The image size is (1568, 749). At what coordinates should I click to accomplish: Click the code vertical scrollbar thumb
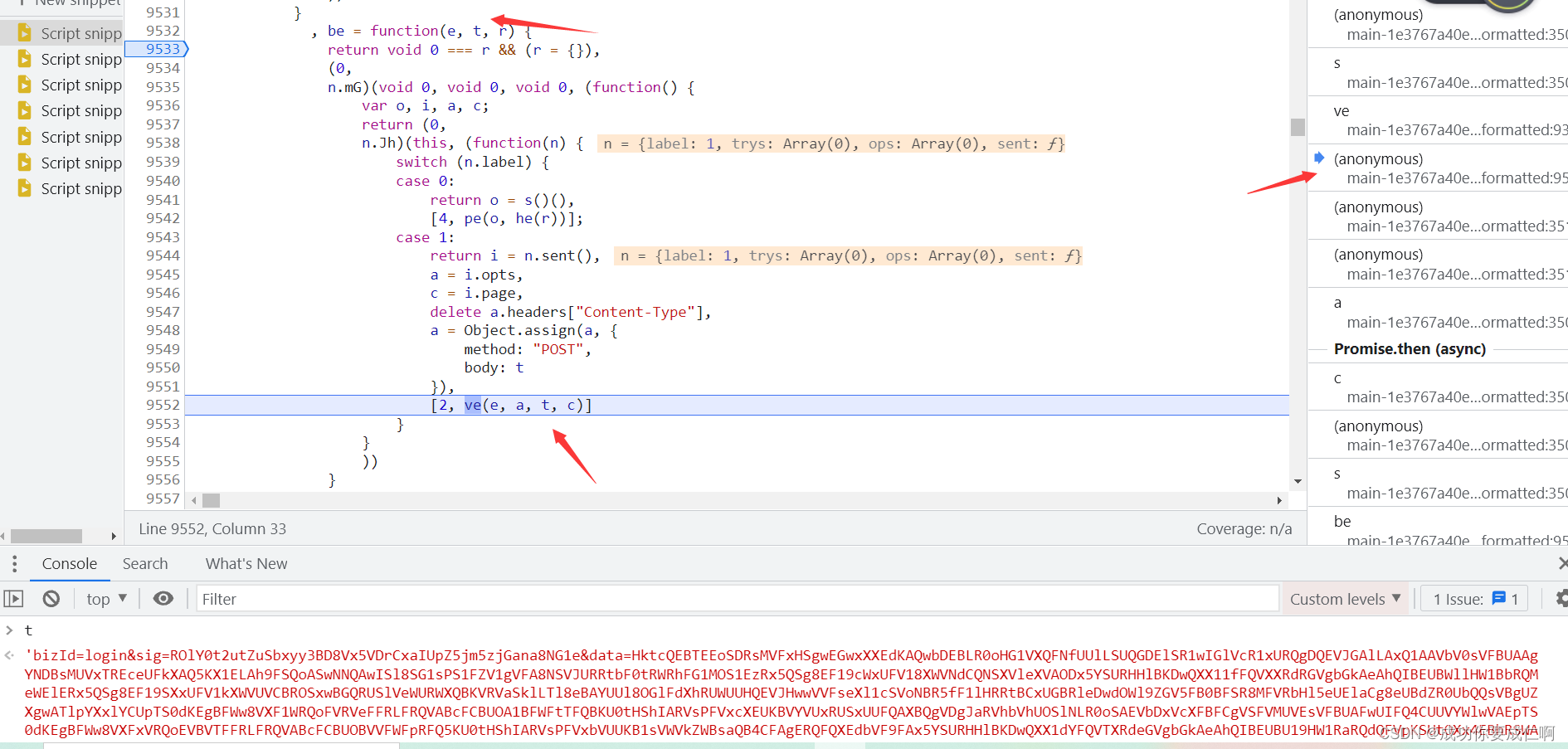[x=1298, y=127]
